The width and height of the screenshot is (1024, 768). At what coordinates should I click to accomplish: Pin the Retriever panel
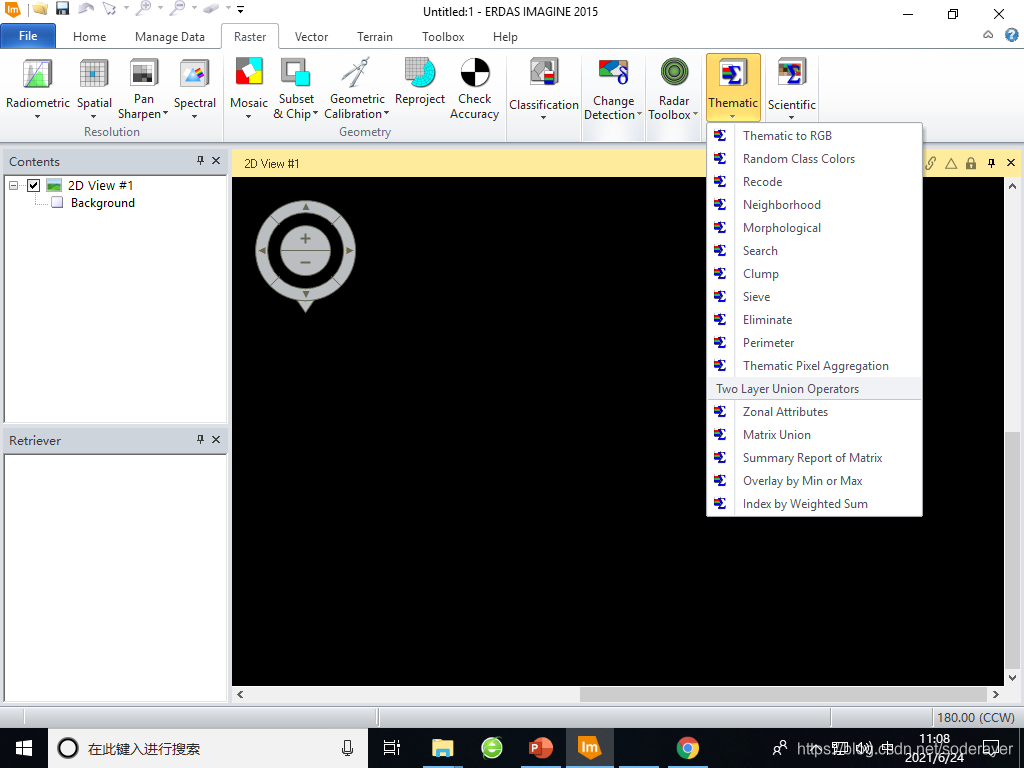click(x=200, y=440)
